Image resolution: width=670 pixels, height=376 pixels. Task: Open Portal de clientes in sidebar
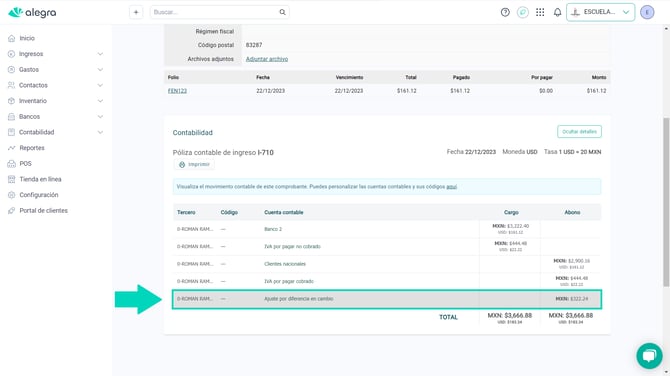[x=43, y=211]
